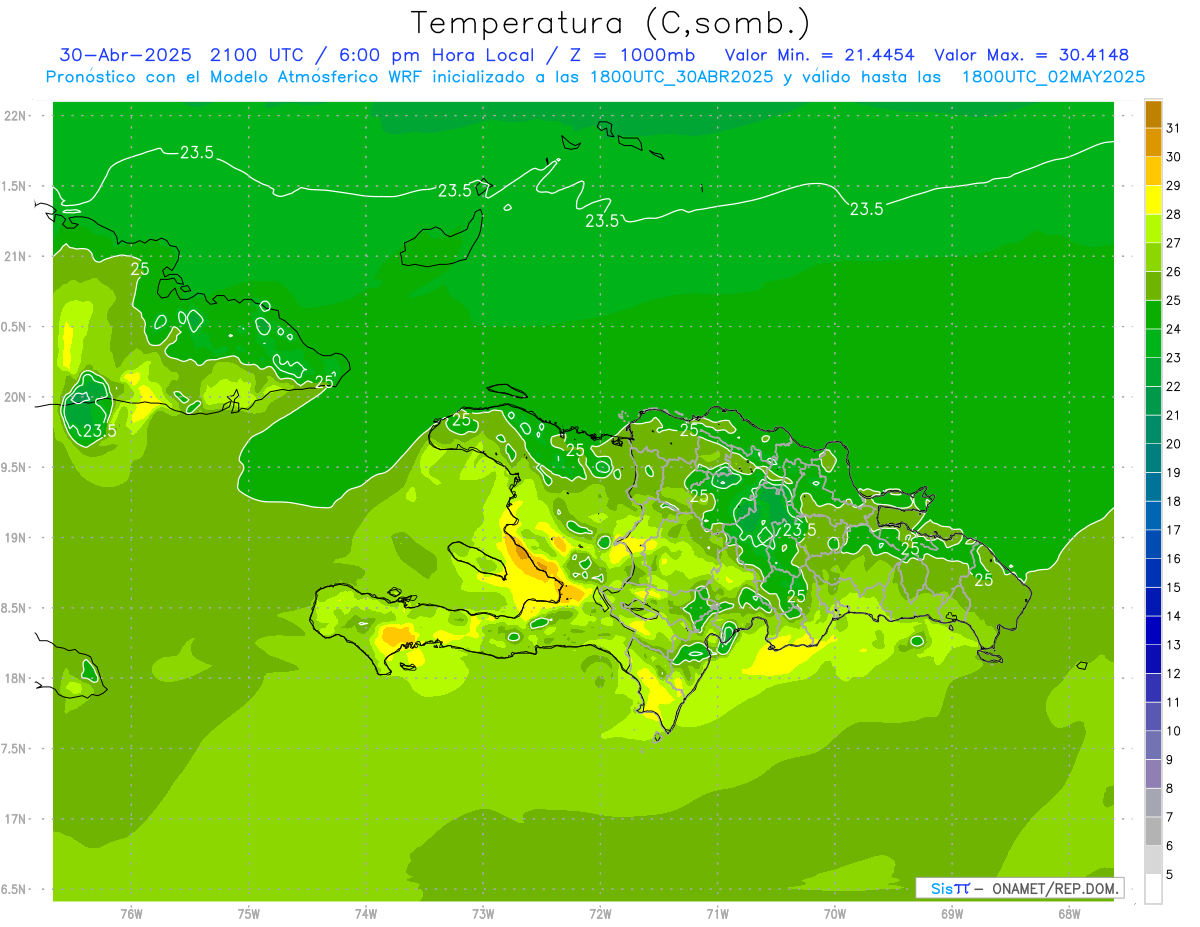Click the legend value "31"

(1174, 128)
